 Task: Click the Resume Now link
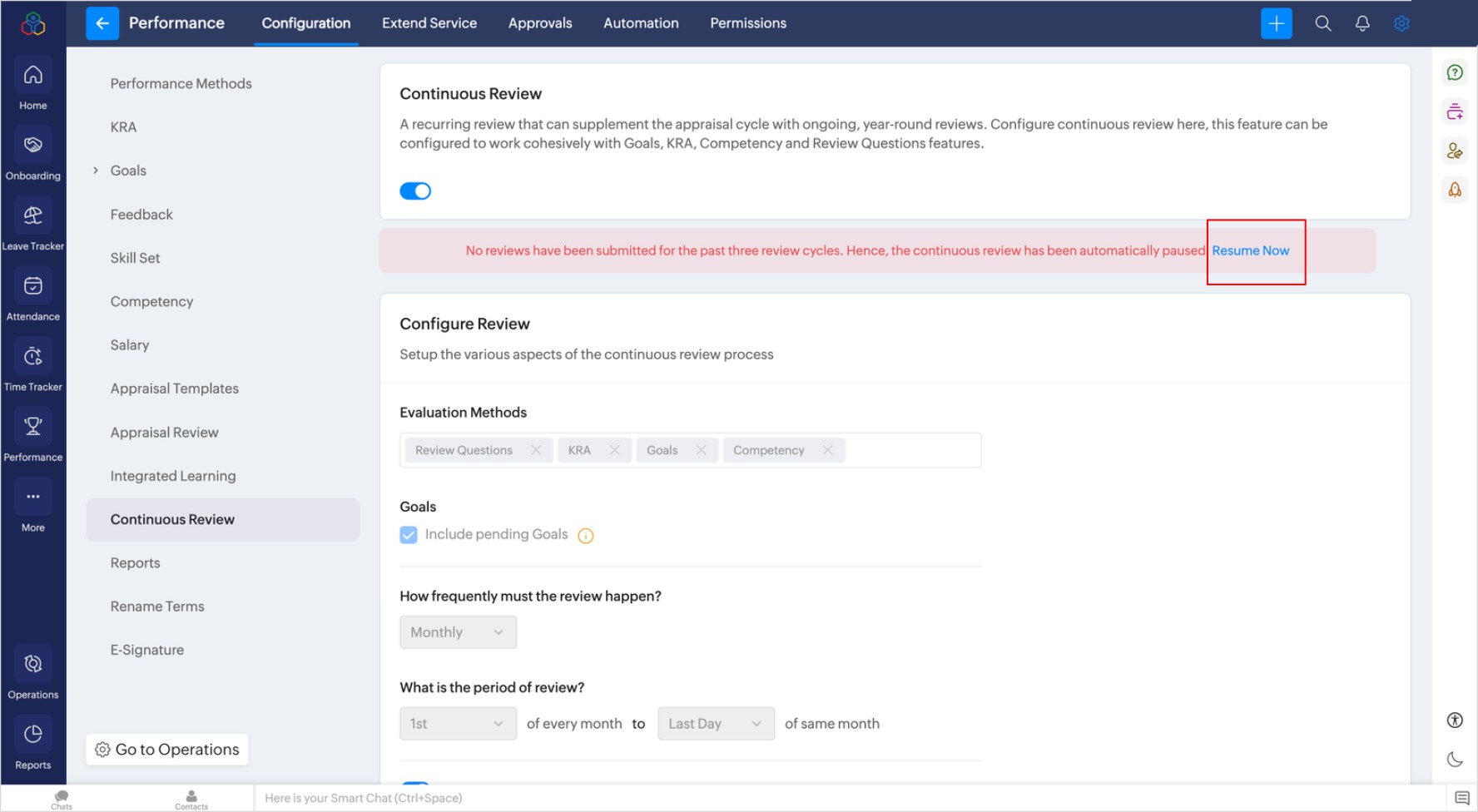[x=1250, y=250]
